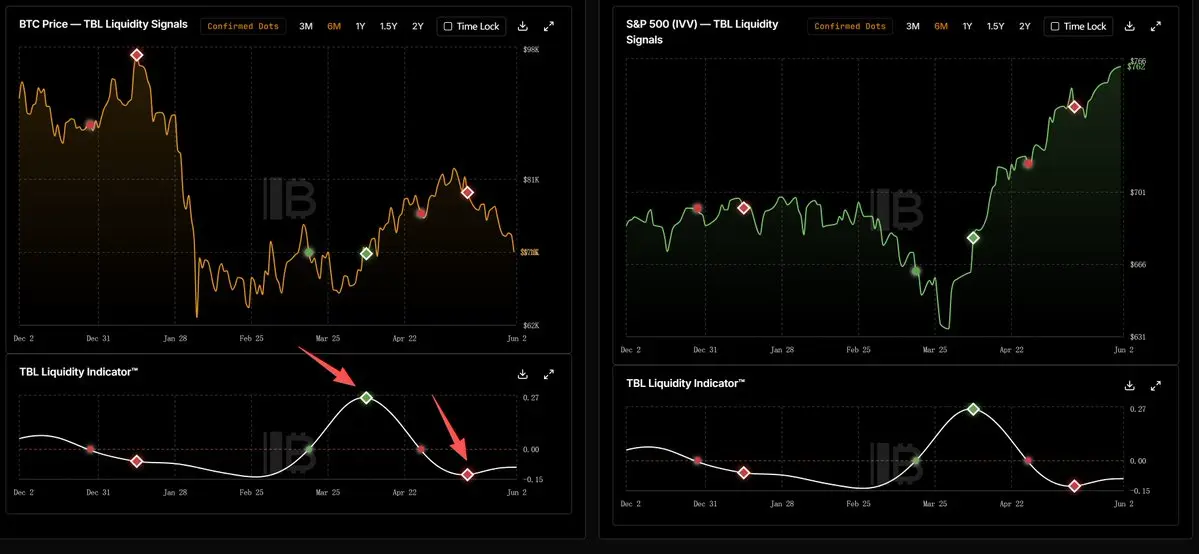Download the S&P 500 chart
The image size is (1199, 554).
point(1129,26)
